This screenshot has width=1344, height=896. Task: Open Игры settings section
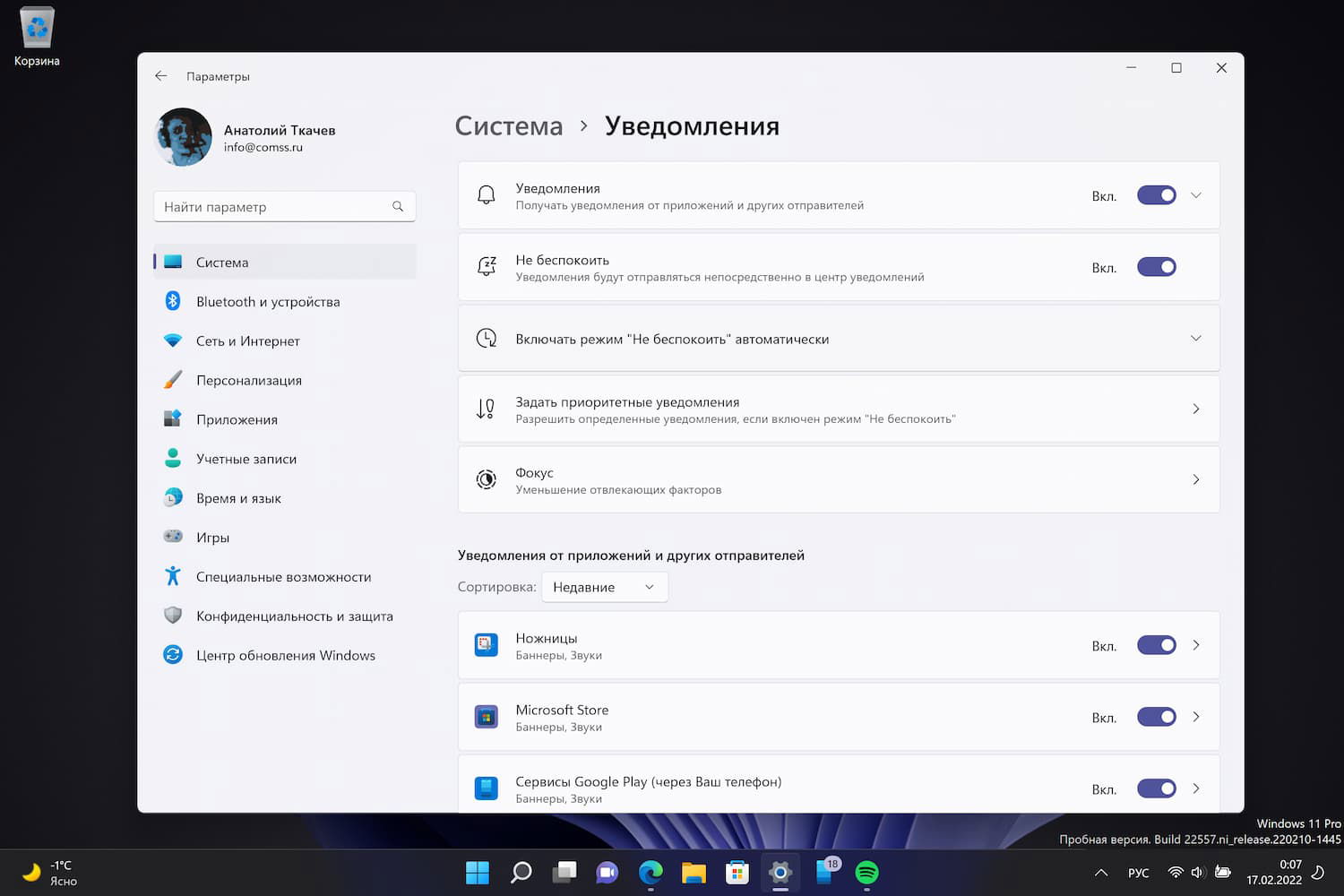(285, 538)
